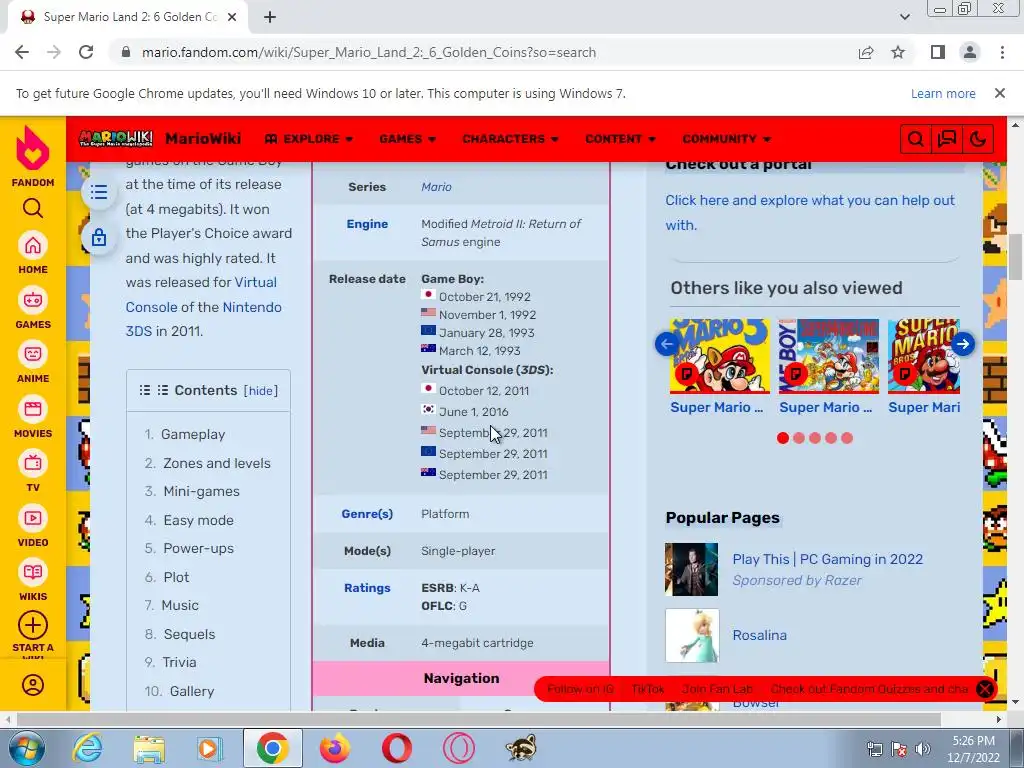Jump to Zones and levels section
This screenshot has height=768, width=1024.
point(217,463)
